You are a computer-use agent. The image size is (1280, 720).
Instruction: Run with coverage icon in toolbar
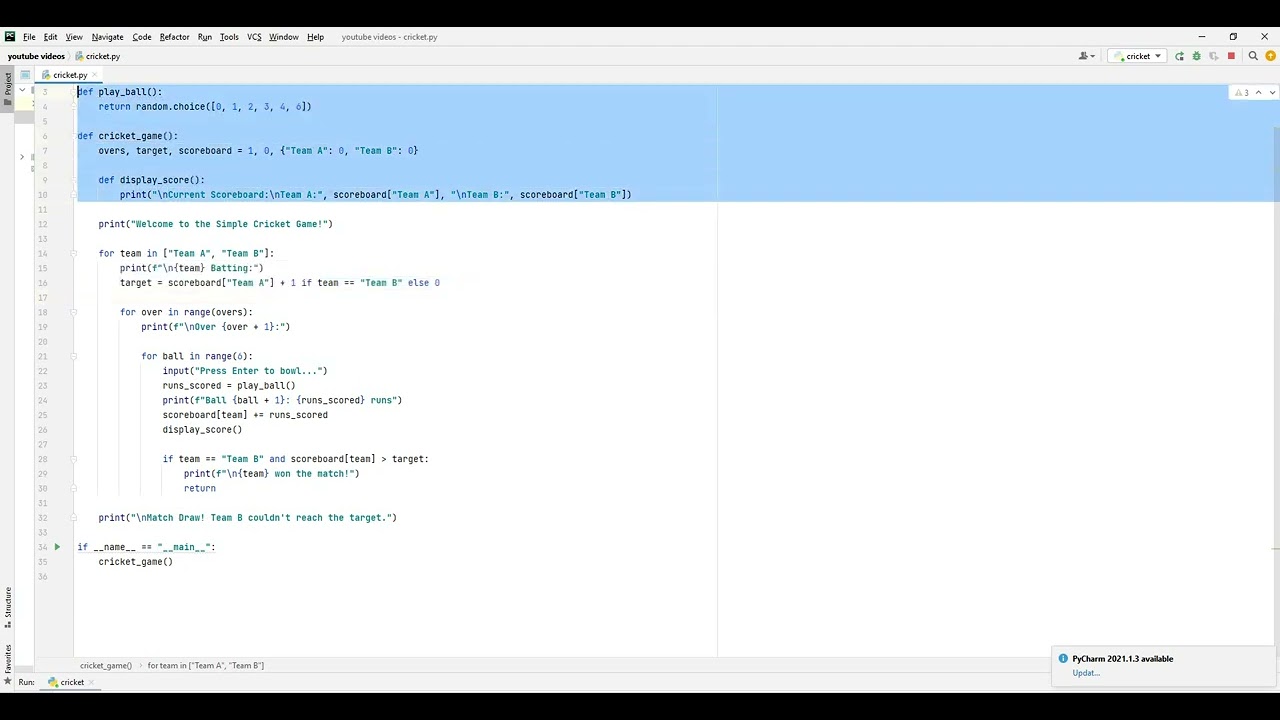(x=1213, y=56)
